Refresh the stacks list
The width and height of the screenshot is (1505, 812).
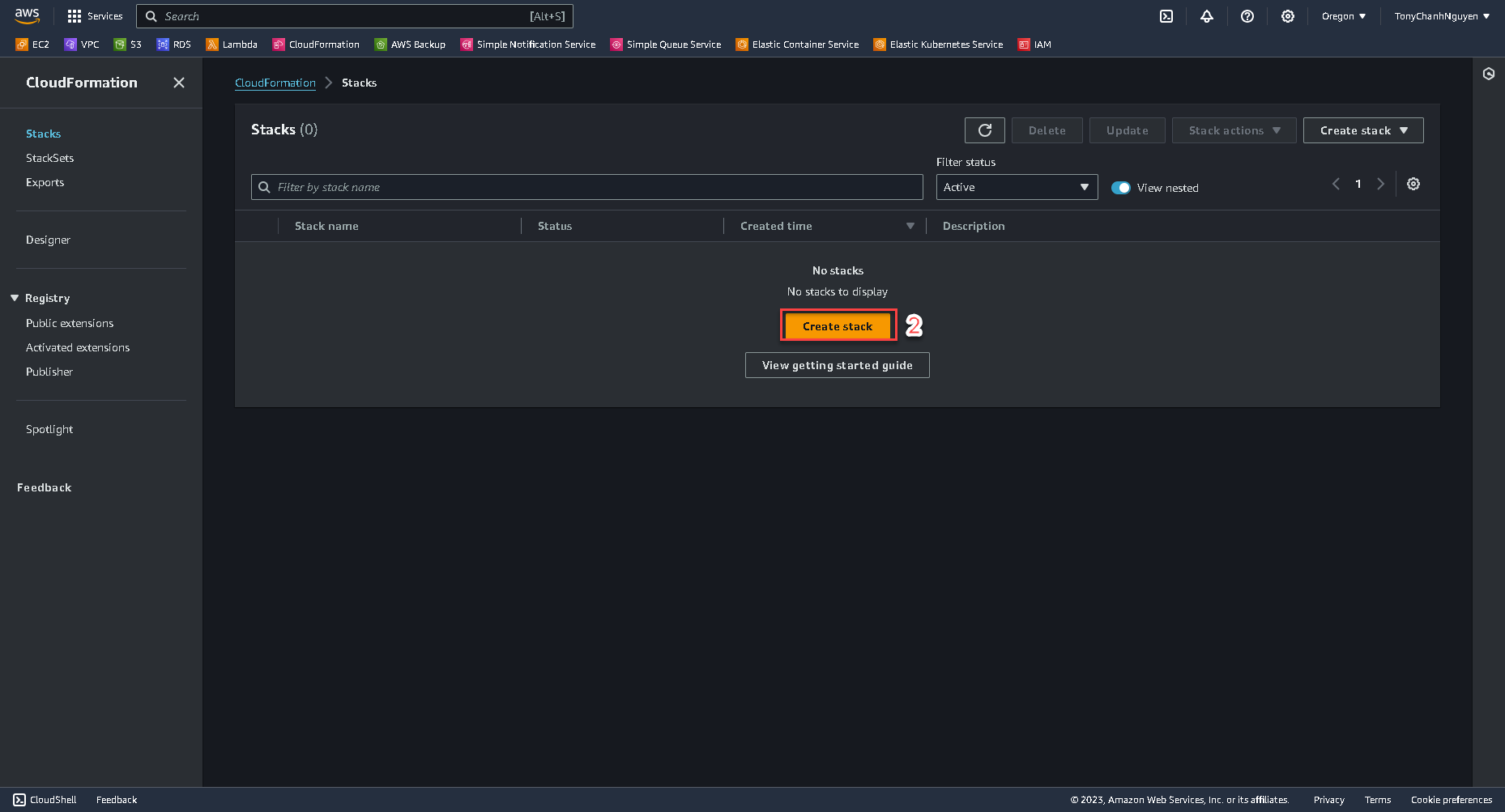tap(985, 130)
